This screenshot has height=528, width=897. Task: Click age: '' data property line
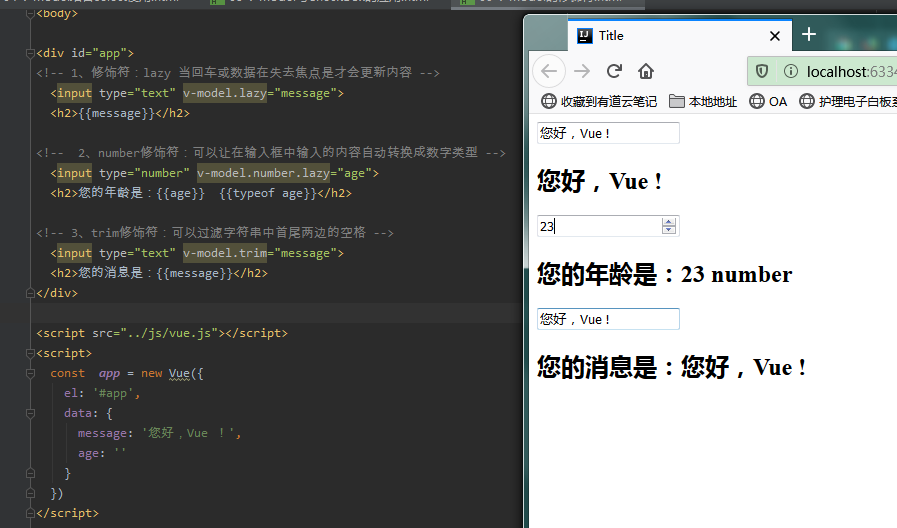click(x=102, y=453)
